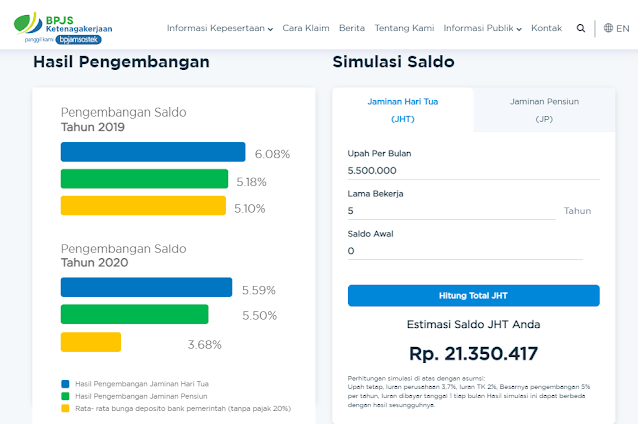
Task: Expand Informasi Kepesertaan dropdown menu
Action: pyautogui.click(x=220, y=28)
